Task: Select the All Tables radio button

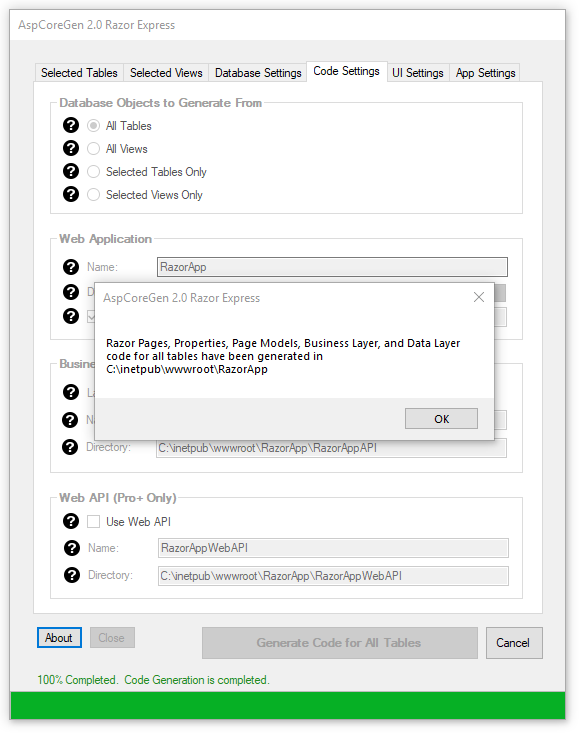Action: pos(93,126)
